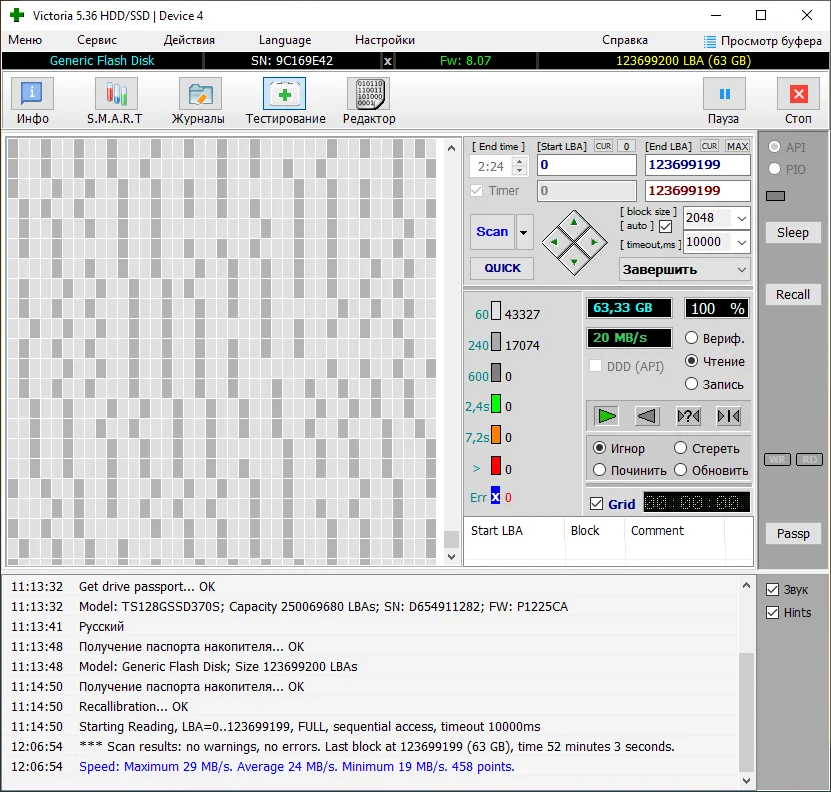
Task: Click the green play forward arrow button
Action: point(607,416)
